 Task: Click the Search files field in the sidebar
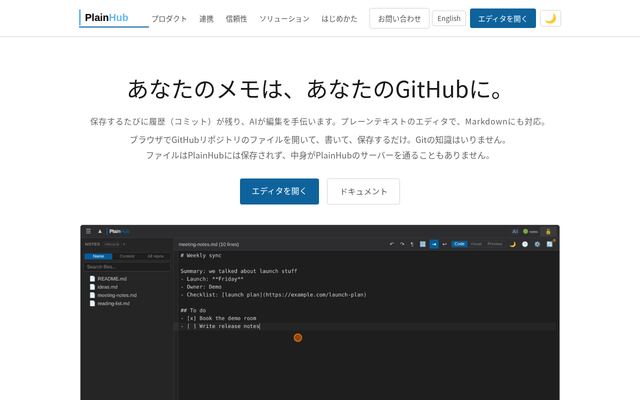127,267
